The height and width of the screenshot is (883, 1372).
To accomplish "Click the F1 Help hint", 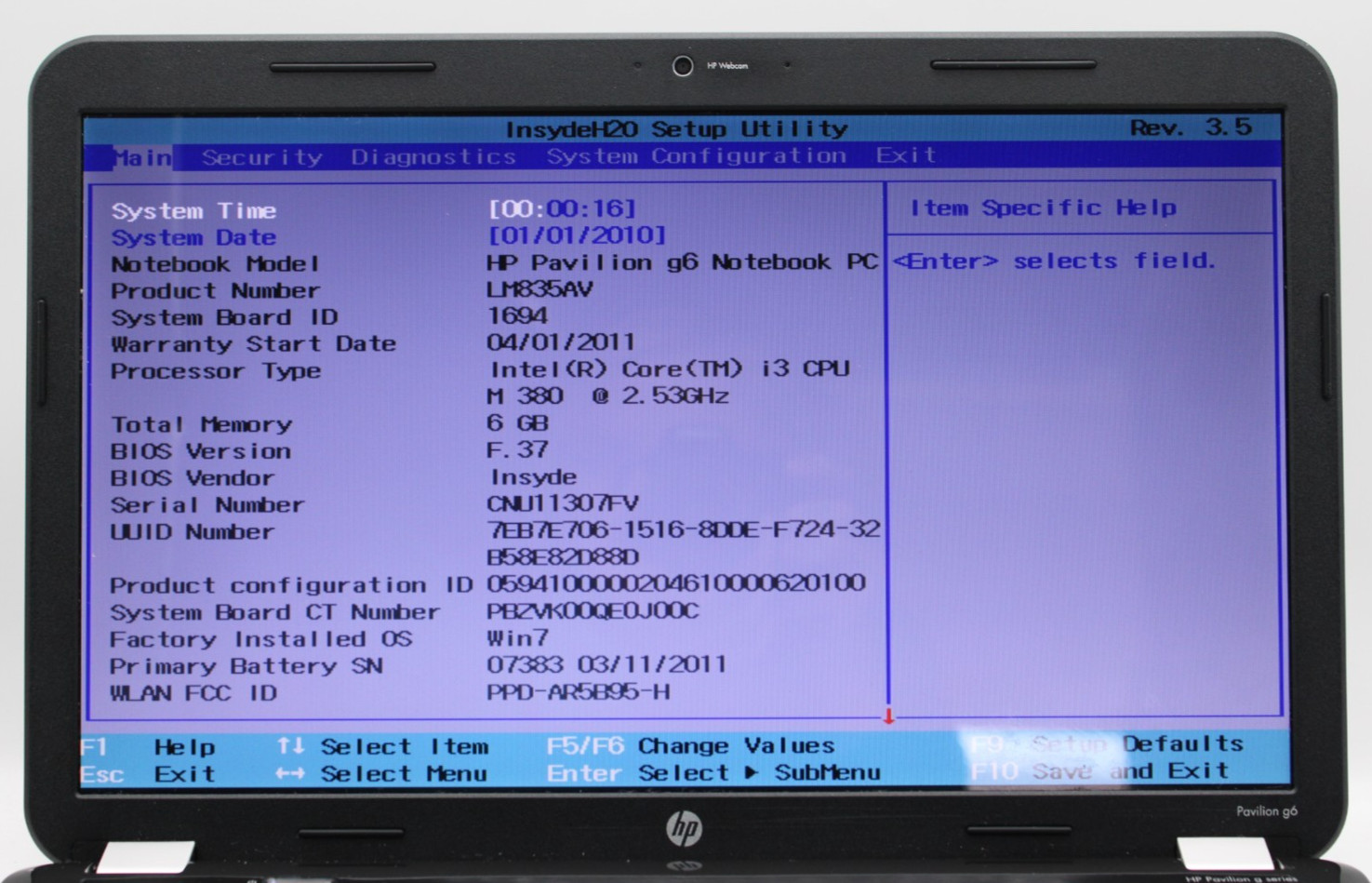I will pyautogui.click(x=148, y=747).
